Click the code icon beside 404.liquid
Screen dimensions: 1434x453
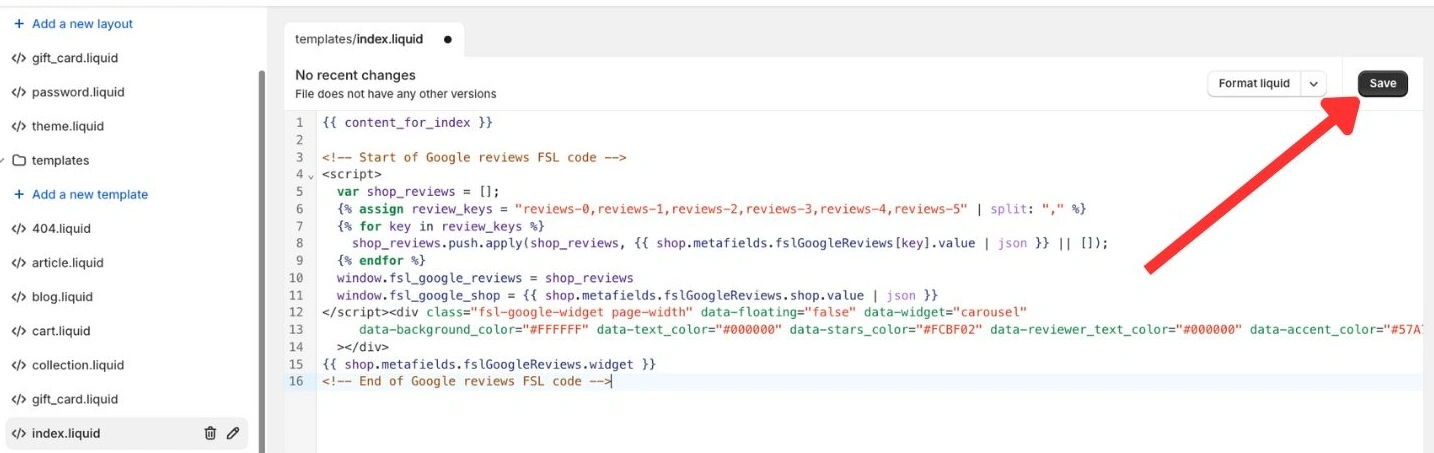(19, 229)
